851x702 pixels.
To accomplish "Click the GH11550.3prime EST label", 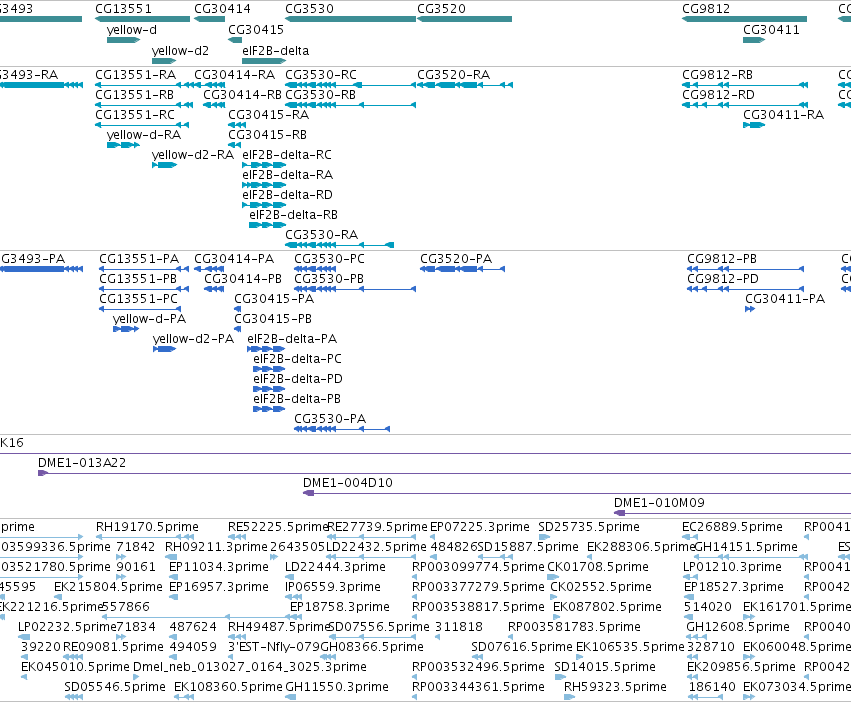I will point(337,687).
